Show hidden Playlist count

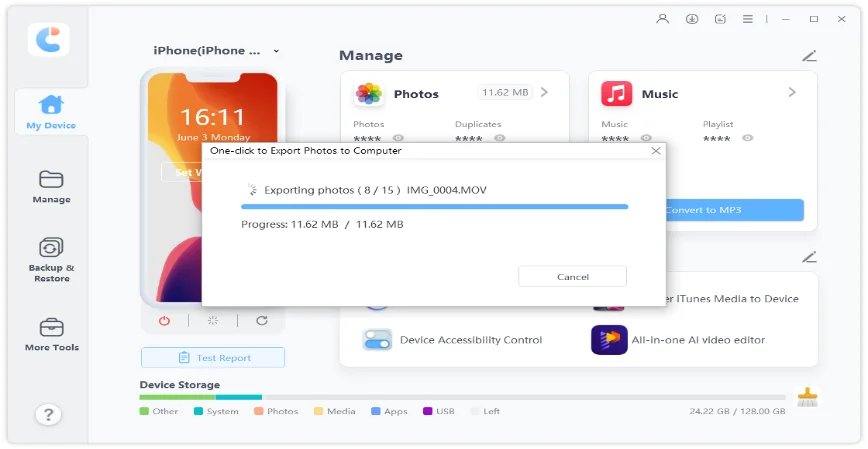pyautogui.click(x=748, y=138)
